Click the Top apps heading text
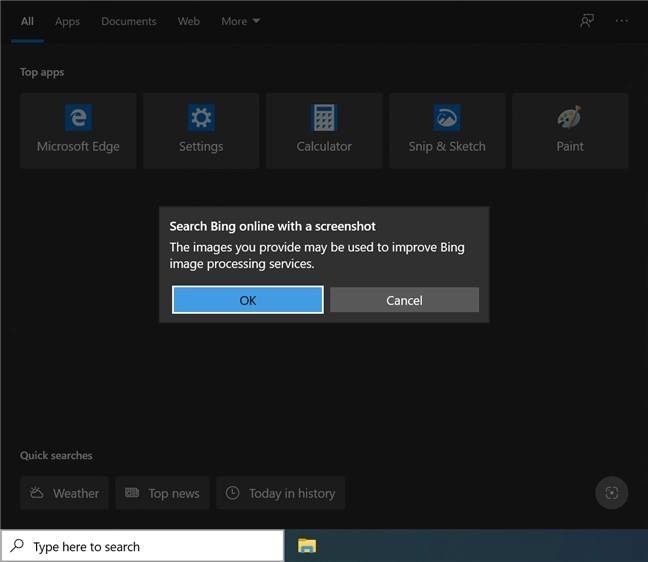The height and width of the screenshot is (562, 648). tap(42, 72)
